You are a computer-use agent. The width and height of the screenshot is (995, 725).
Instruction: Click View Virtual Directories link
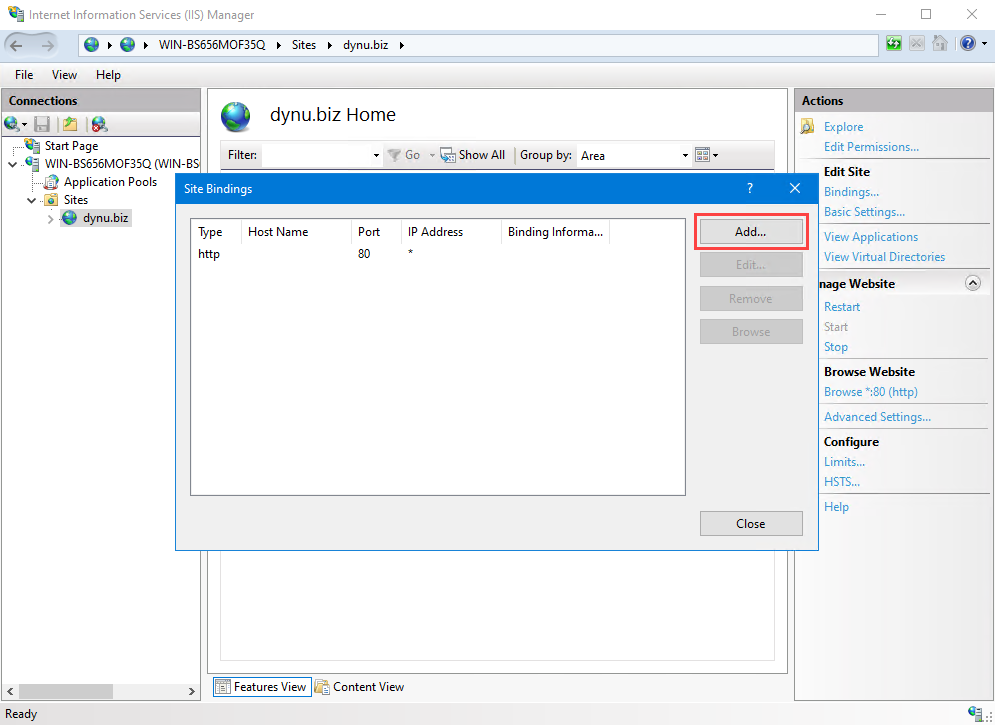884,257
